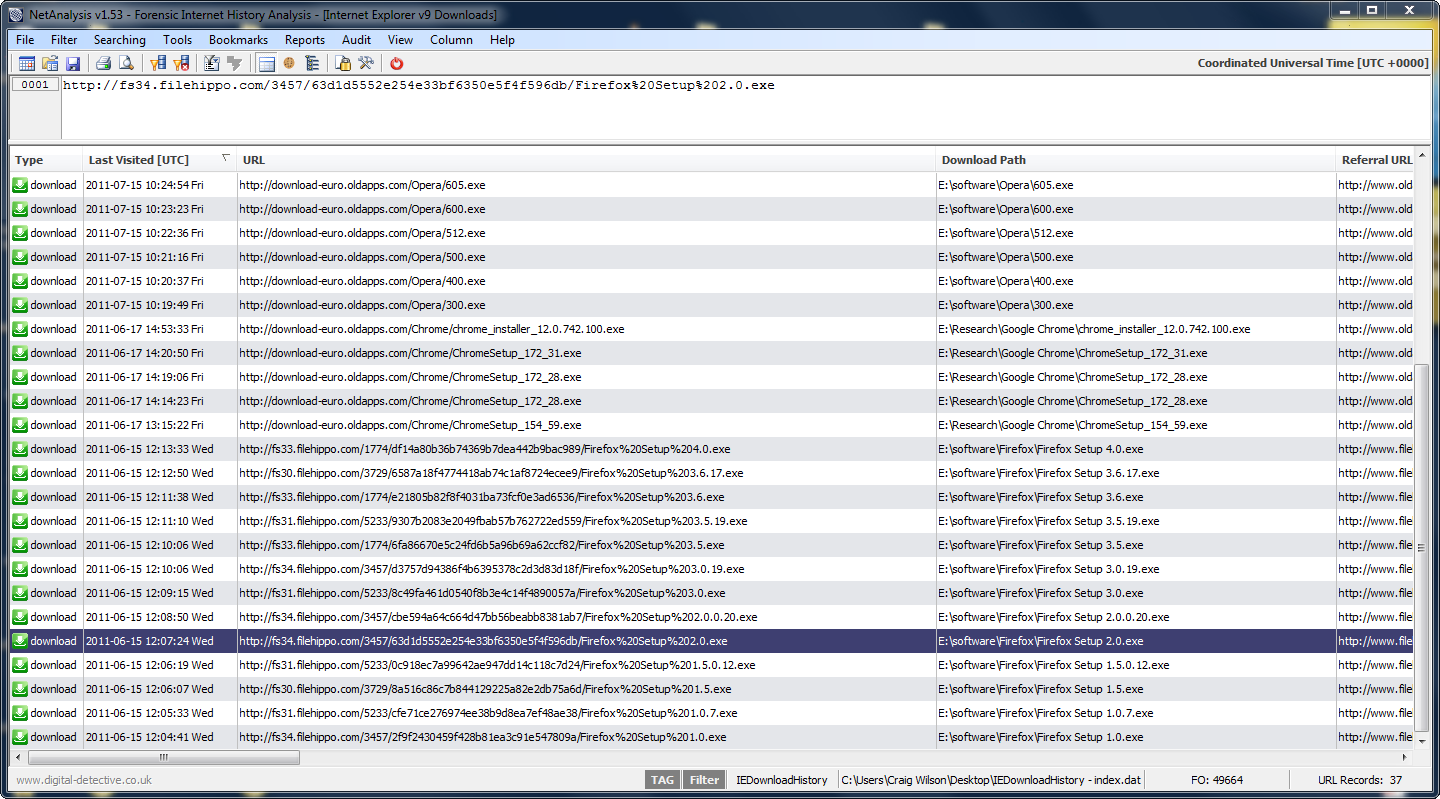Screen dimensions: 1440x799
Task: Sort by the Download Path column header
Action: point(1136,160)
